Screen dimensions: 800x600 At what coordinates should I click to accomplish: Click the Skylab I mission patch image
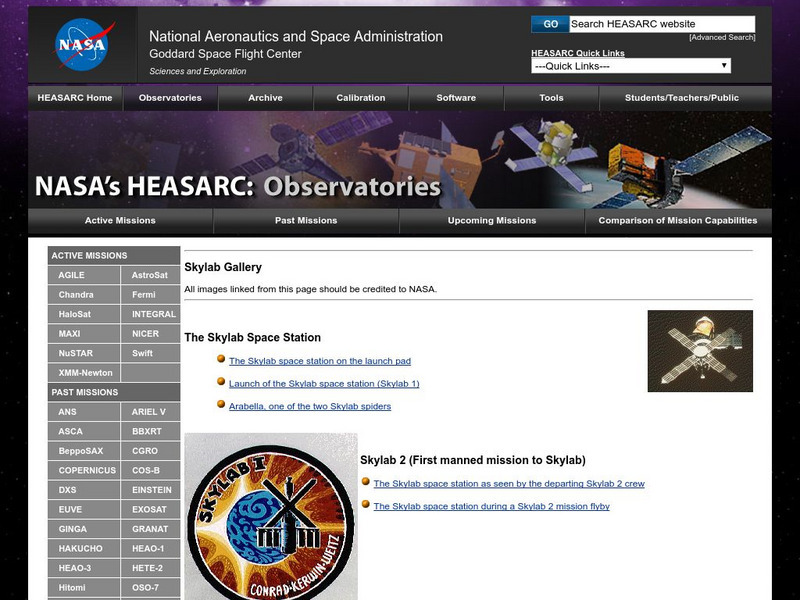[271, 516]
